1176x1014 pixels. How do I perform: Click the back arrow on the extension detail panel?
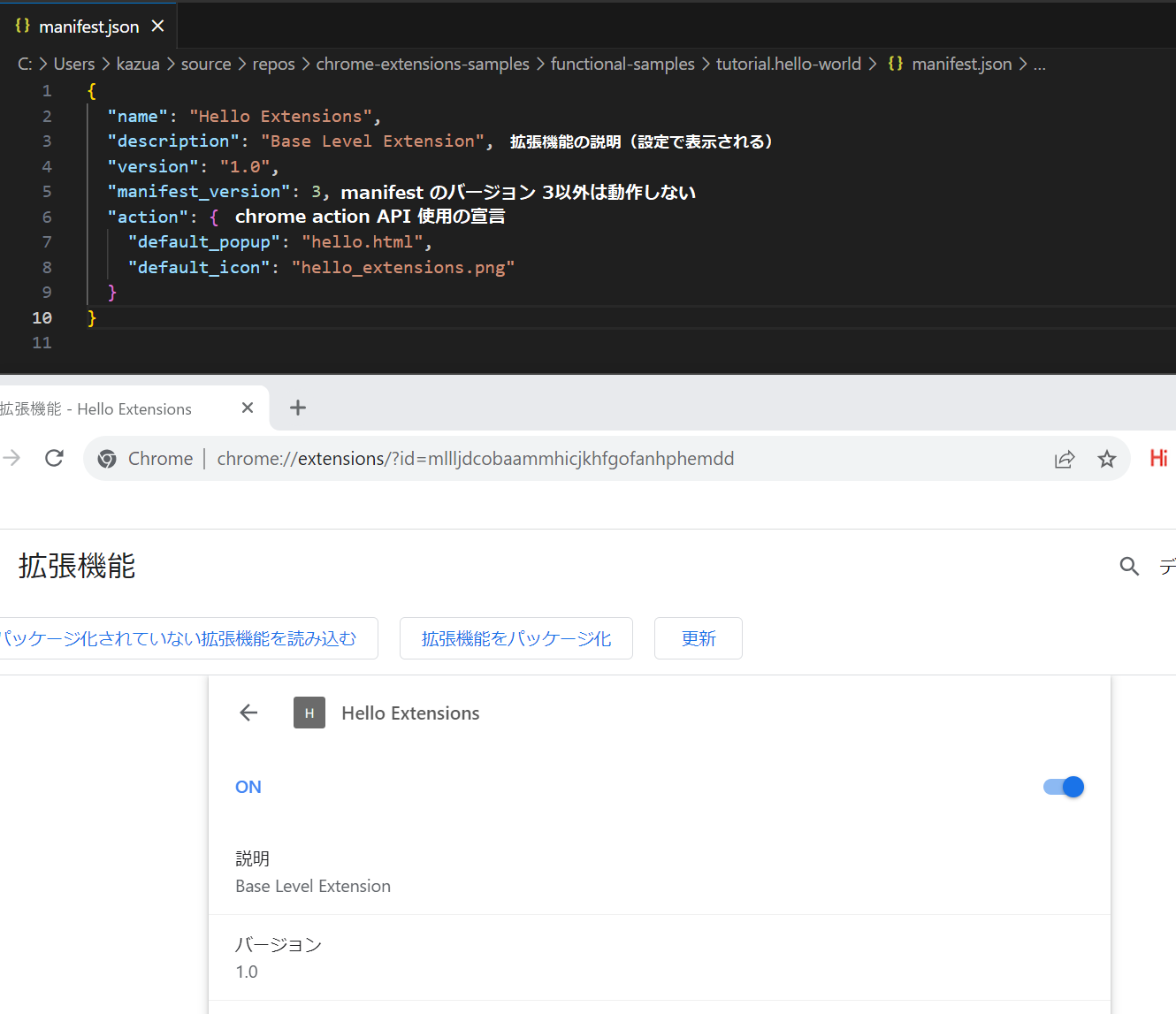click(x=248, y=713)
